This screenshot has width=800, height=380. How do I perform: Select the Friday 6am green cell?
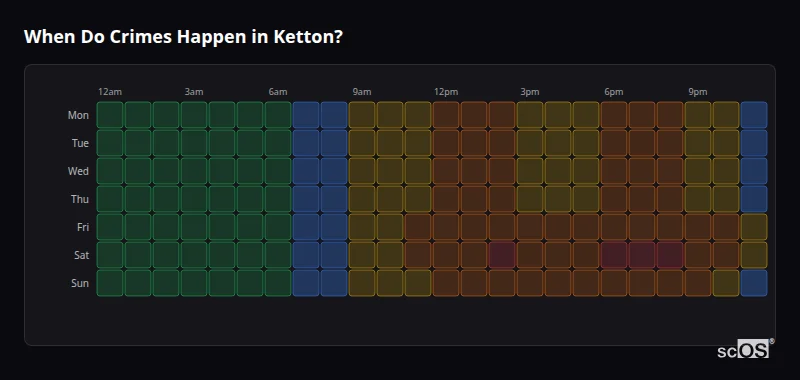coord(278,227)
